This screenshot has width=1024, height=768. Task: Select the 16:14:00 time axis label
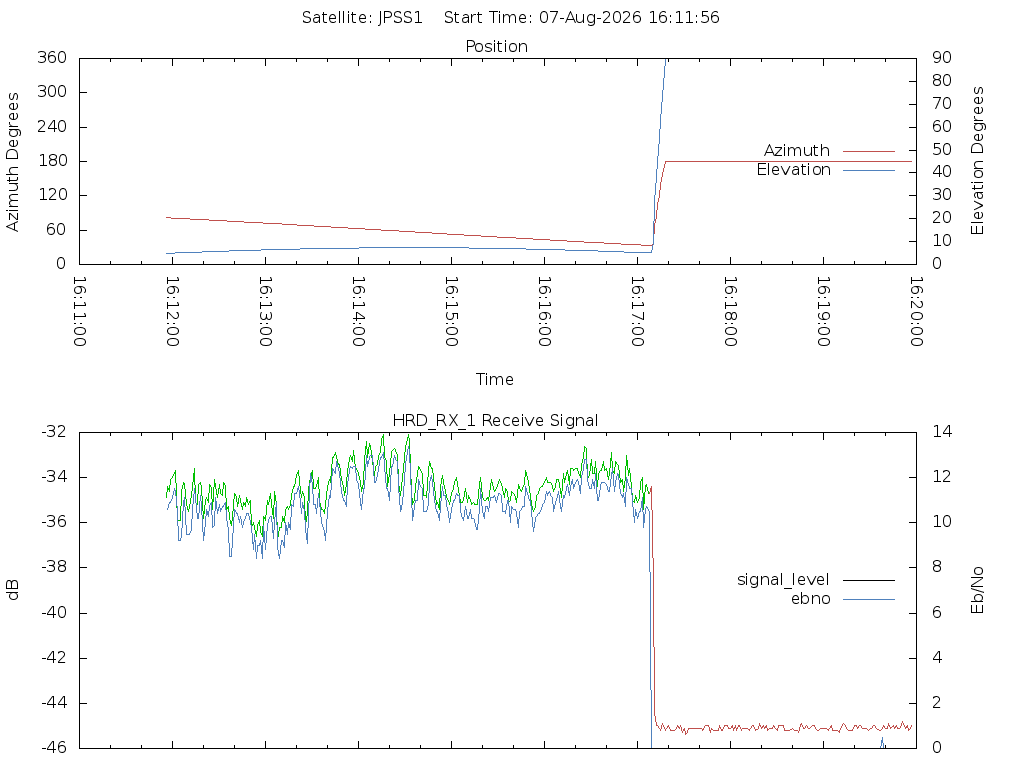pos(359,312)
